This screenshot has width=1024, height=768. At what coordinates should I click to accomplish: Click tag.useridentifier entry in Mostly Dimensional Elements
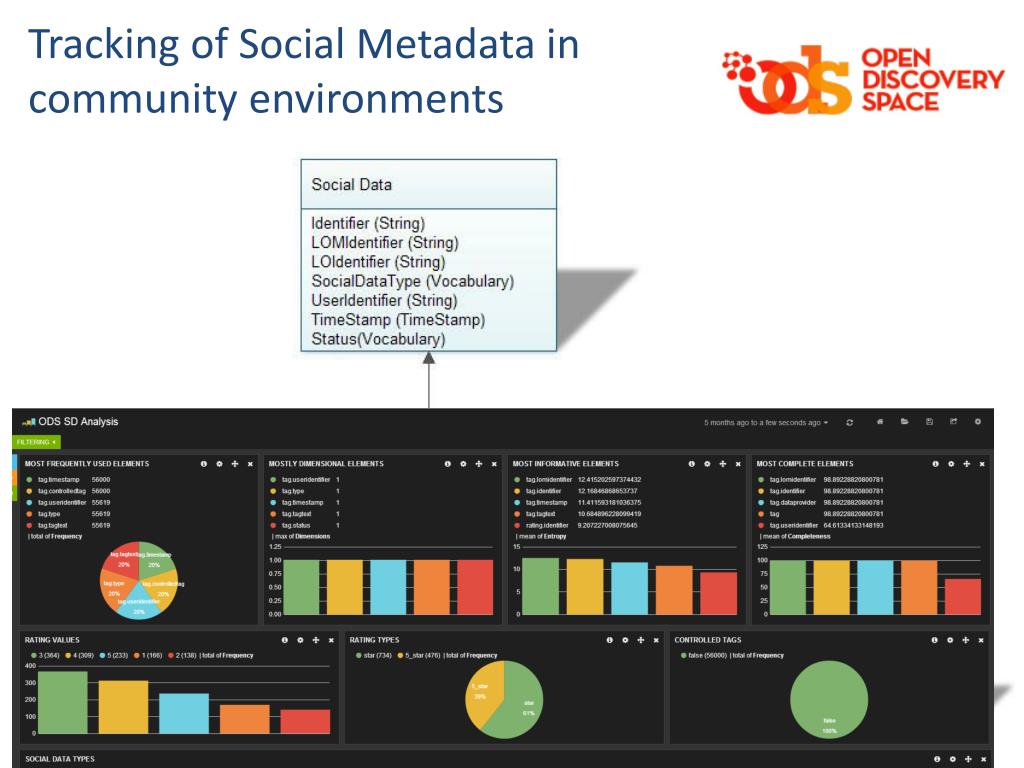tap(305, 480)
